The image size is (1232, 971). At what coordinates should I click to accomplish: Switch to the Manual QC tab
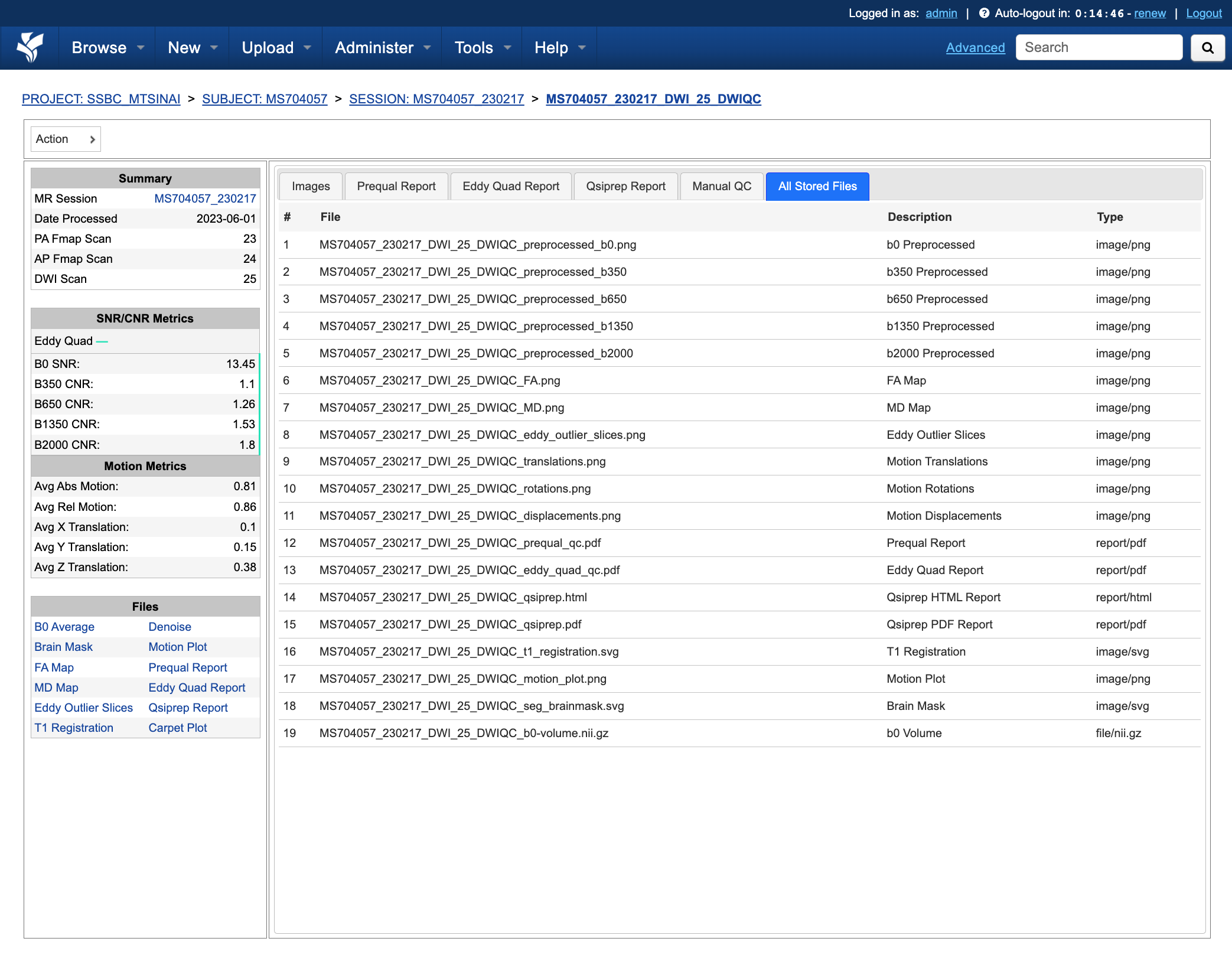722,186
